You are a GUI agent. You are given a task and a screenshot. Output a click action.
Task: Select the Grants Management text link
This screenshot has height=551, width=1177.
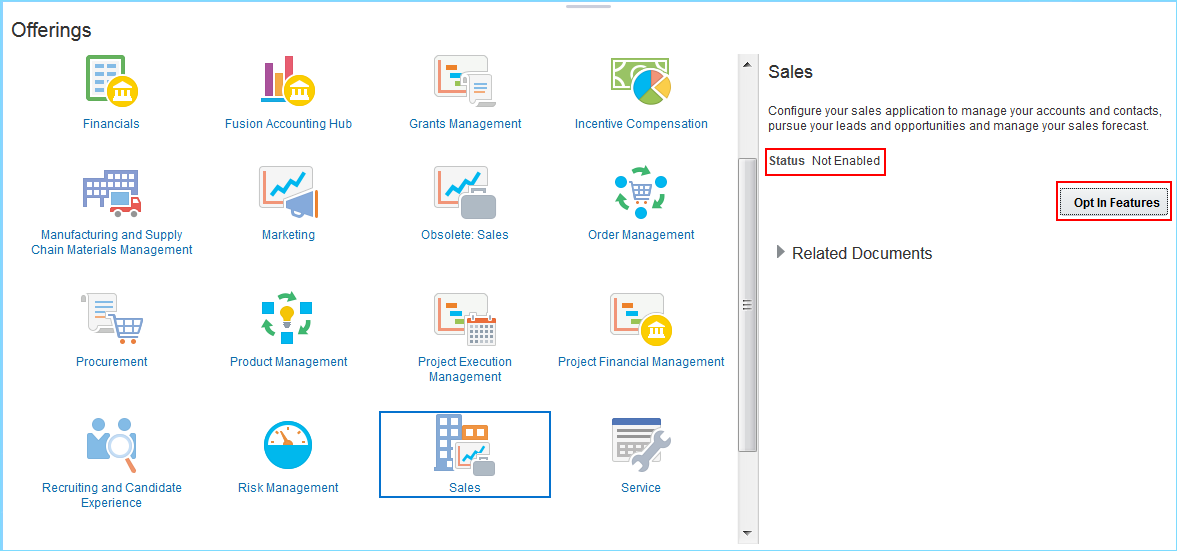pyautogui.click(x=465, y=124)
